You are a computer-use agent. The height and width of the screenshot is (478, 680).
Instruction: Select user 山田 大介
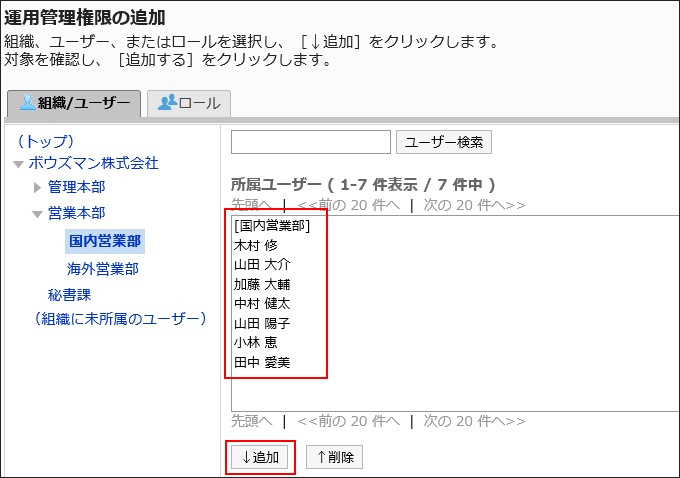click(262, 265)
